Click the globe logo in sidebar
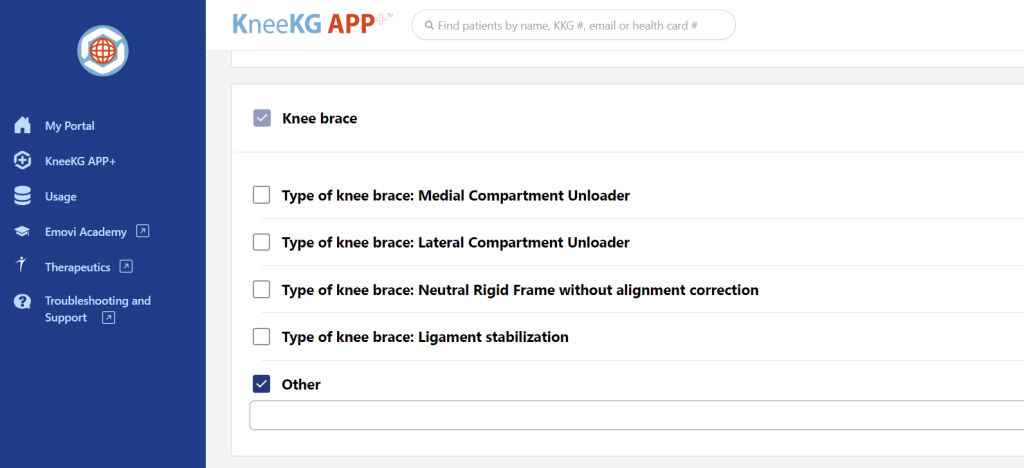Screen dimensions: 1024x468 [x=103, y=51]
